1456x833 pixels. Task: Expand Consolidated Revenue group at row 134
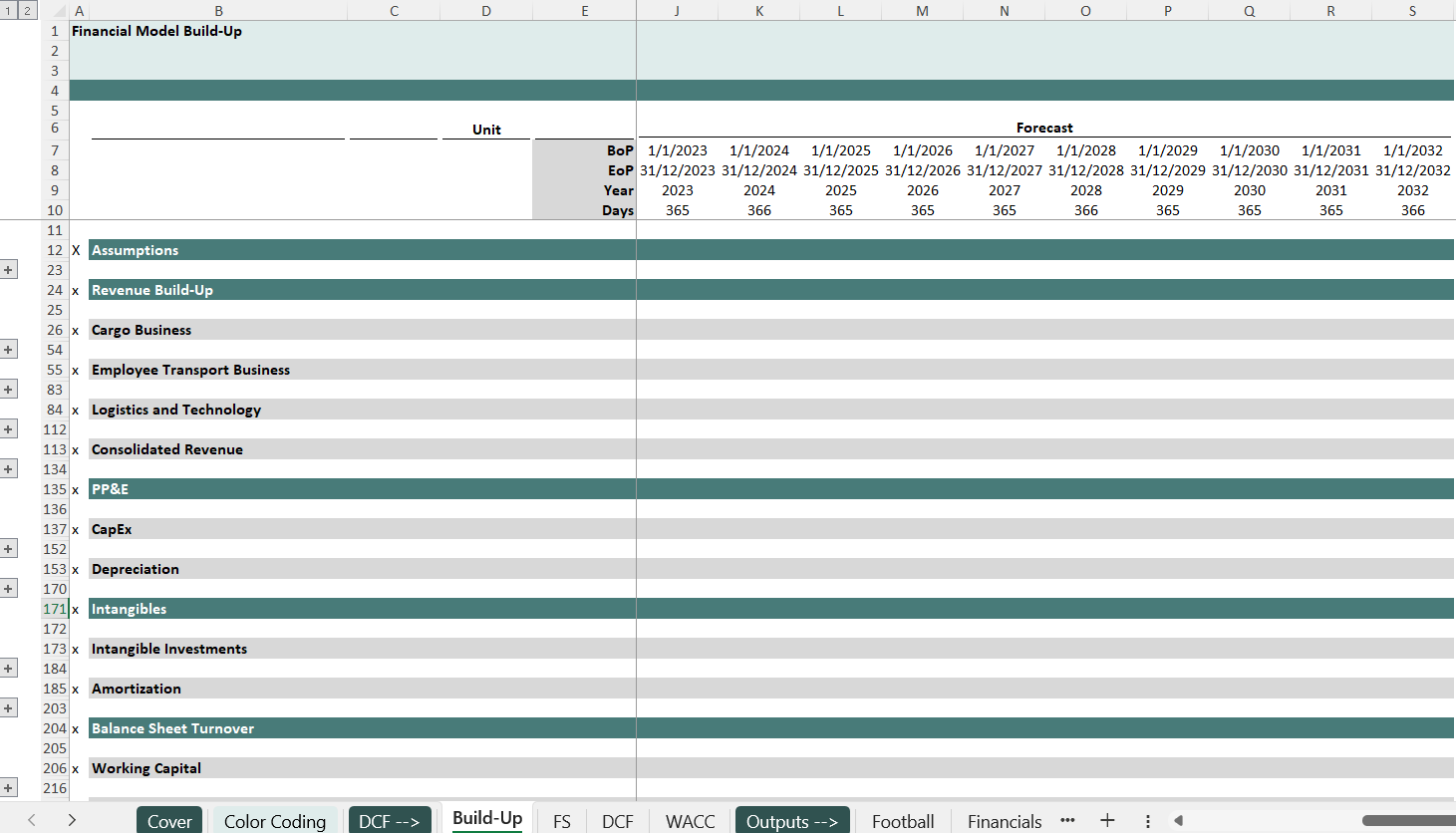pos(8,469)
